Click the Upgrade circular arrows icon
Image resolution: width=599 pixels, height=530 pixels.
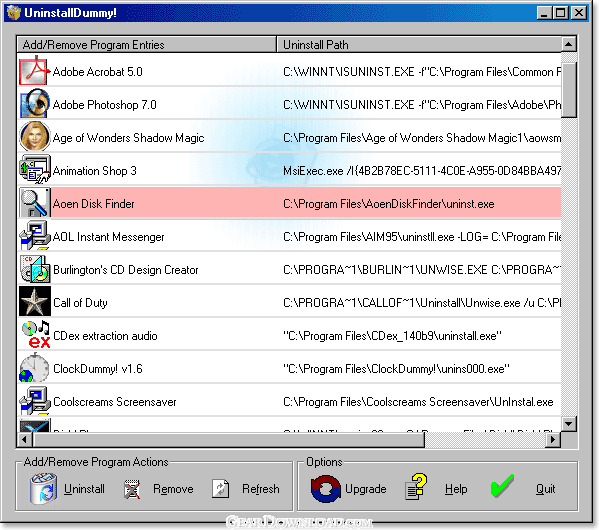pyautogui.click(x=325, y=489)
